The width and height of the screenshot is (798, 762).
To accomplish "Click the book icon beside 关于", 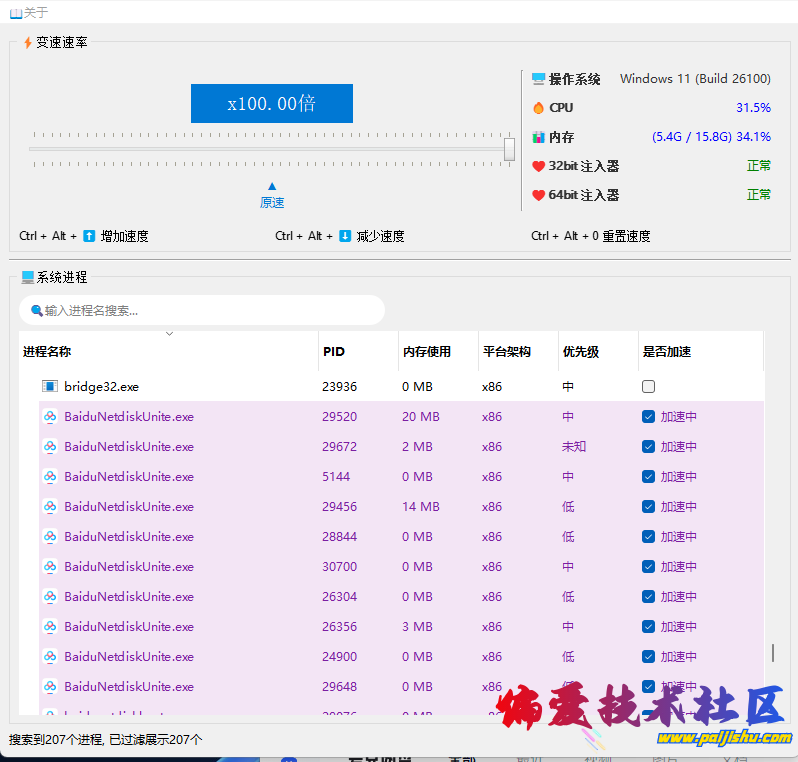I will (x=15, y=13).
